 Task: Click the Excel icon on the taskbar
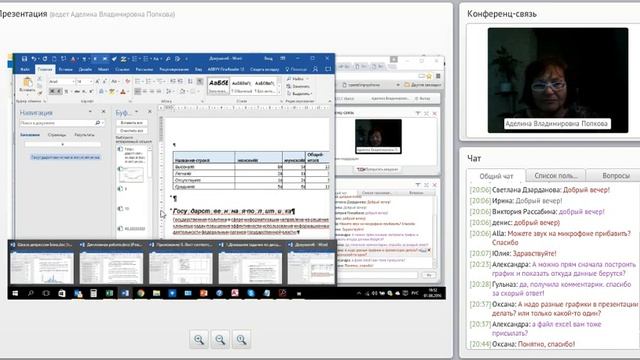109,293
